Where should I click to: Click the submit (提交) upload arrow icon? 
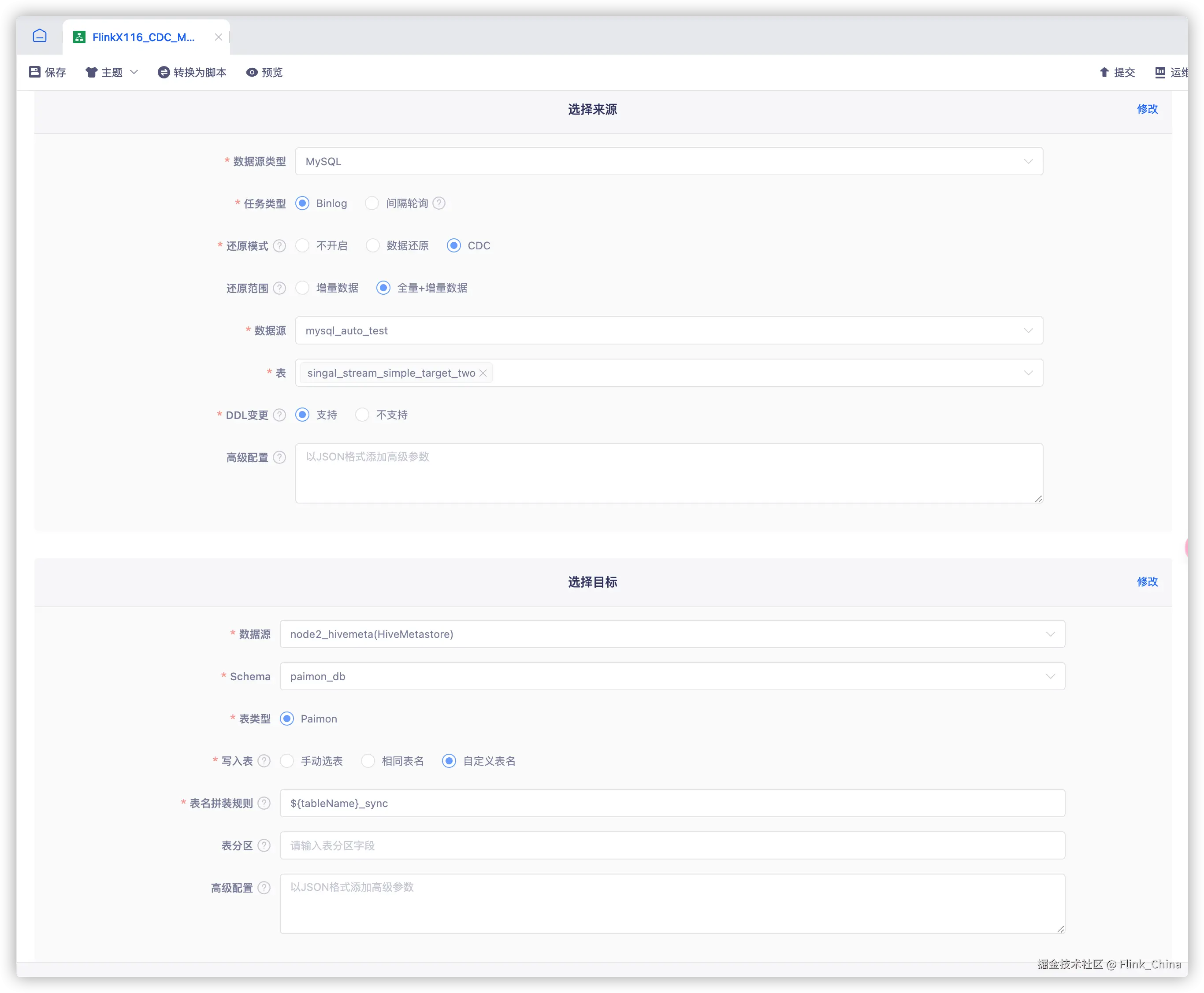point(1104,72)
